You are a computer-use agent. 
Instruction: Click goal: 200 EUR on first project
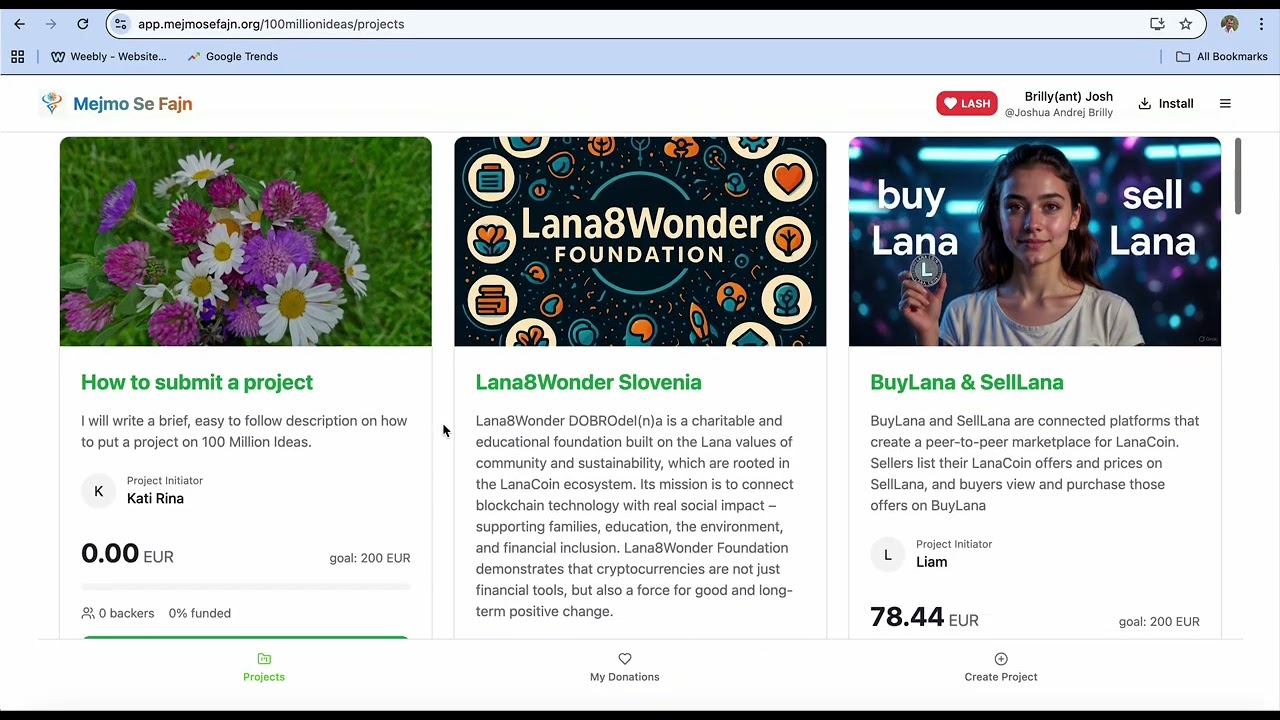(x=370, y=558)
